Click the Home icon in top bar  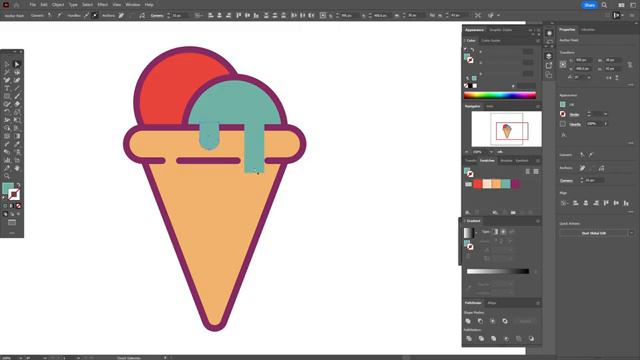(17, 5)
